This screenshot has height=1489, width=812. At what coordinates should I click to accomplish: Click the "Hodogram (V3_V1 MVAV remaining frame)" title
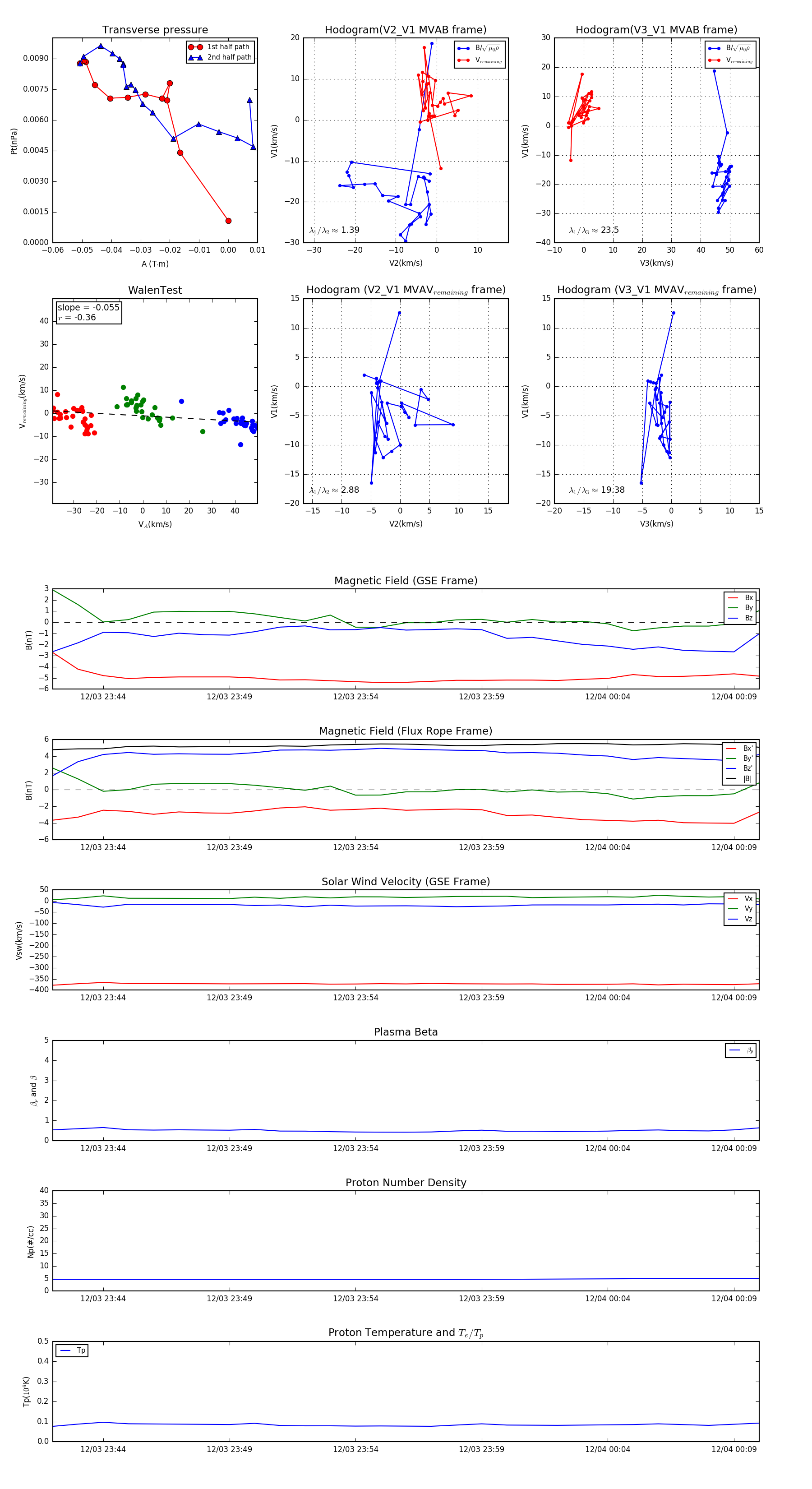[656, 290]
